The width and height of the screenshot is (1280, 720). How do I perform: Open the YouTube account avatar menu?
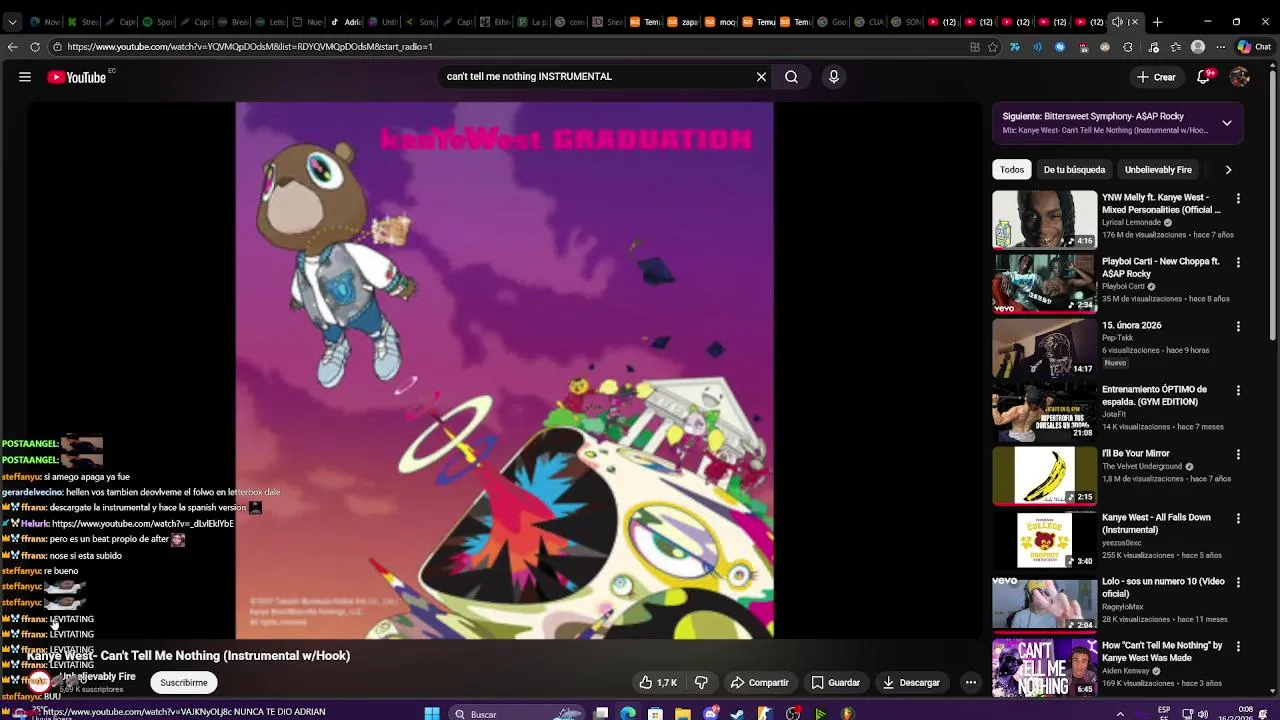(x=1240, y=77)
